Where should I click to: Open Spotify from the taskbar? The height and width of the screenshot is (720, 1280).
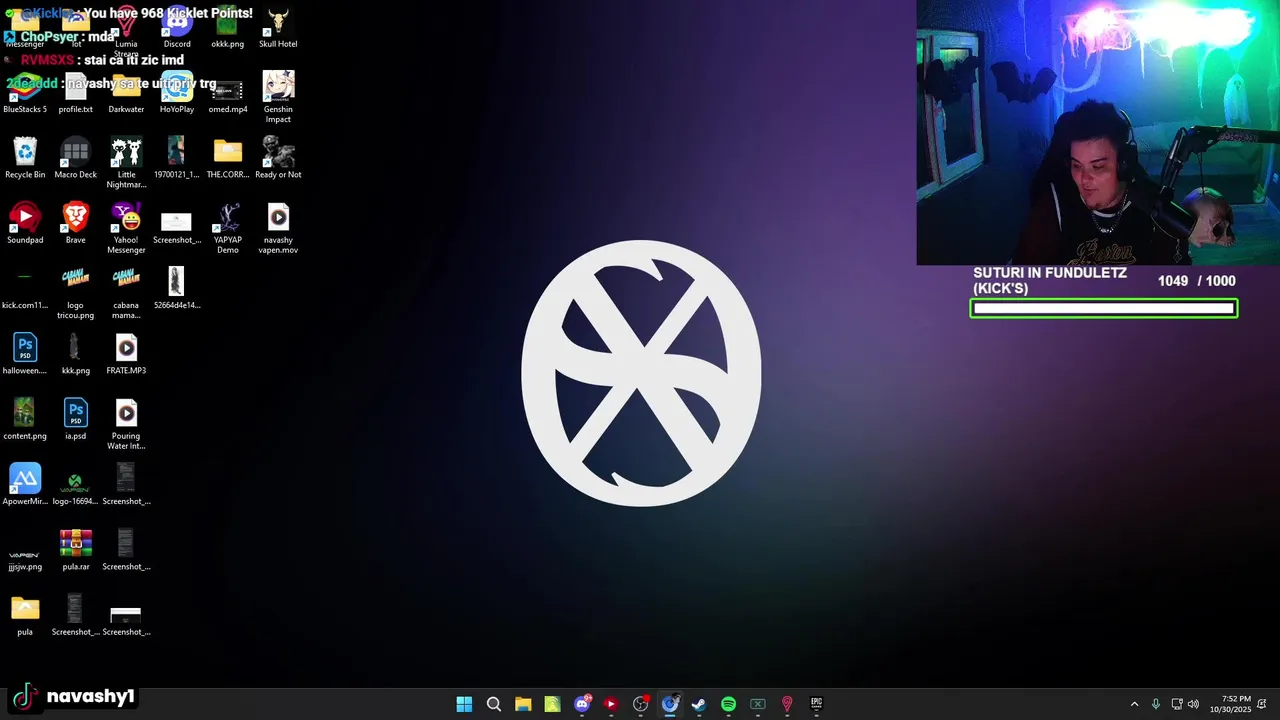[728, 704]
